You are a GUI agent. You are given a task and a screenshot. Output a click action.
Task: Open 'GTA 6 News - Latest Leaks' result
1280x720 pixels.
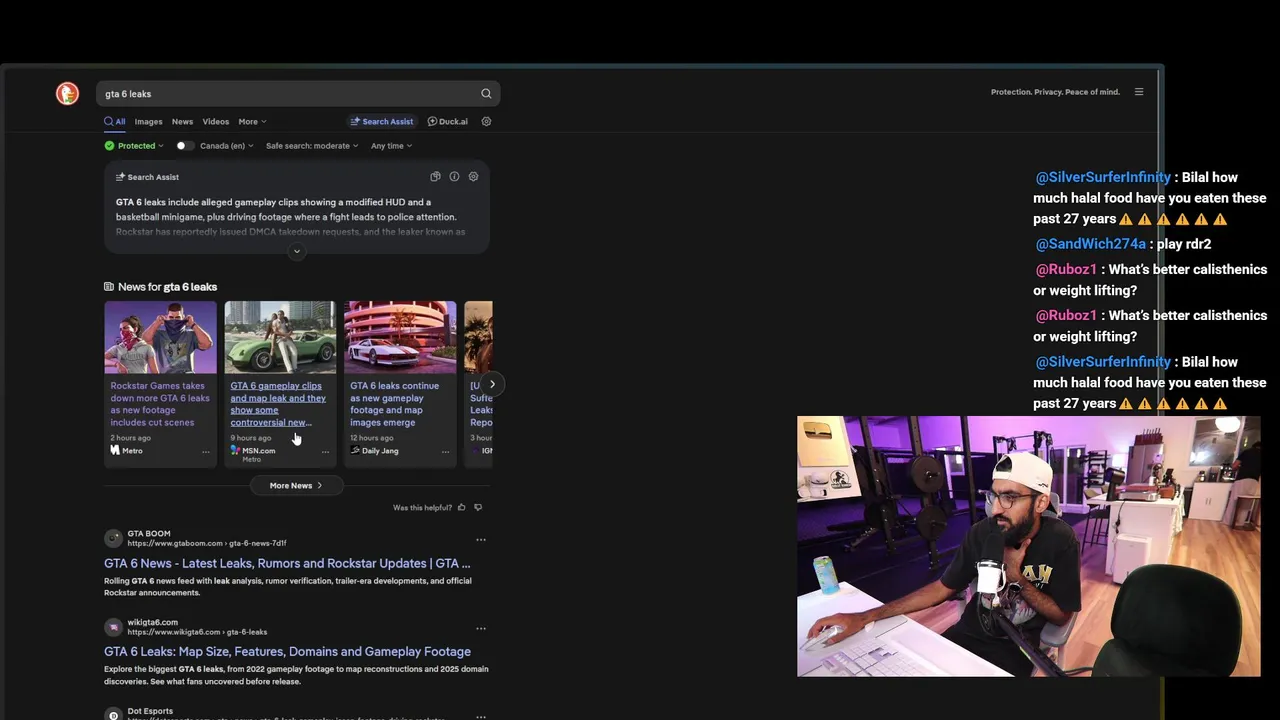pos(287,563)
